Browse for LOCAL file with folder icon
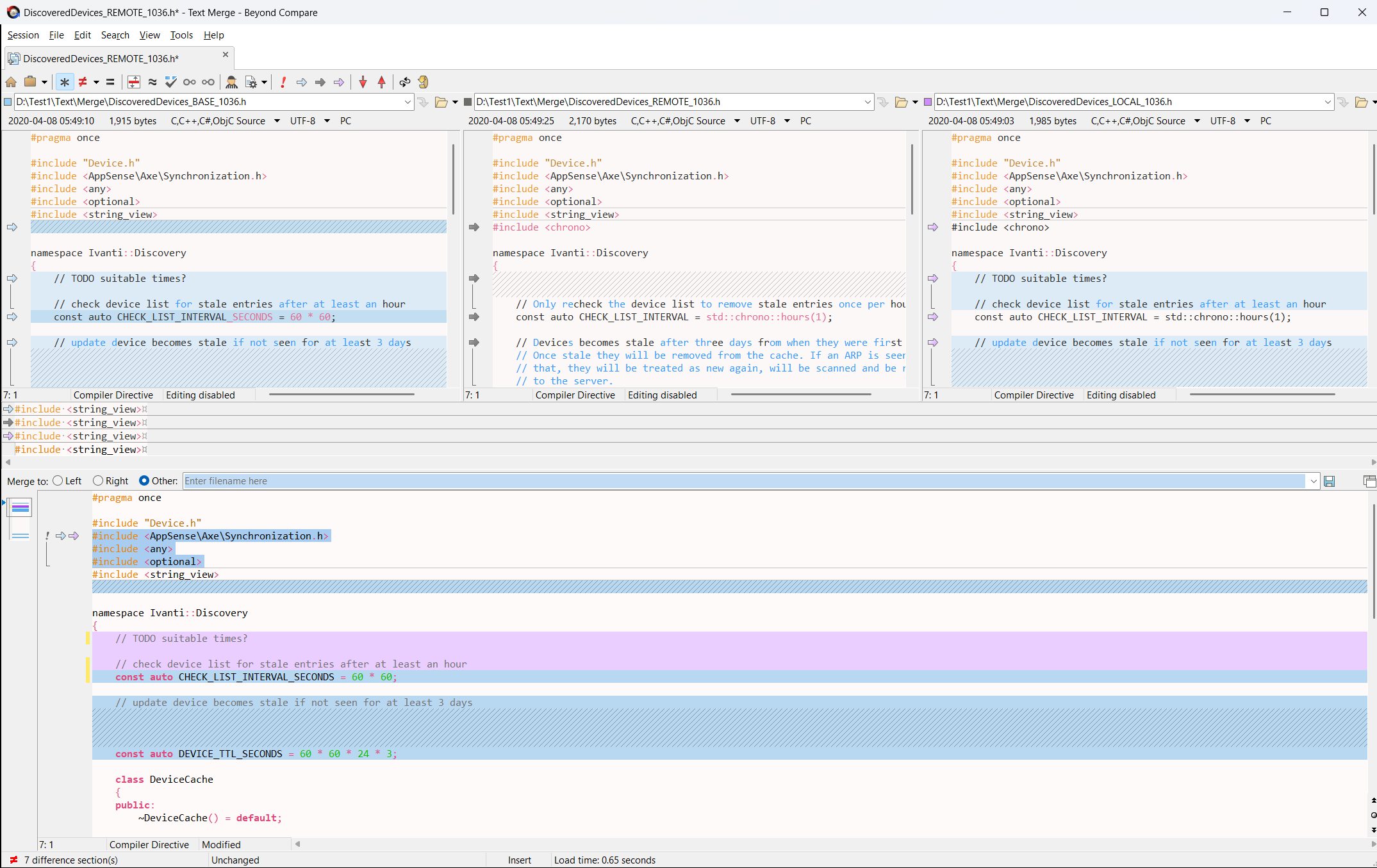The image size is (1377, 868). [1362, 102]
